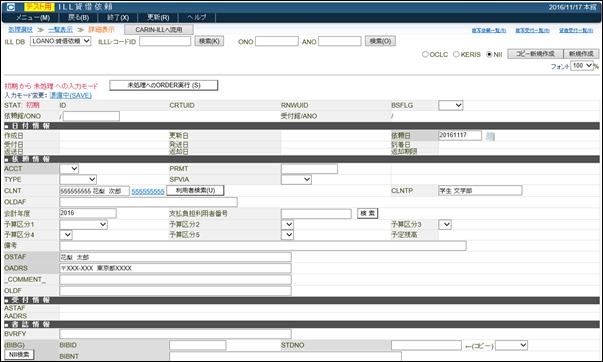Open the font size 100 dropdown
Image resolution: width=603 pixels, height=362 pixels.
(582, 66)
